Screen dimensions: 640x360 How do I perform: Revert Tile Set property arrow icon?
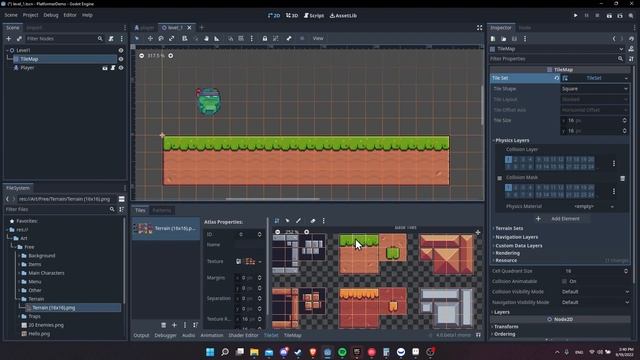point(557,78)
